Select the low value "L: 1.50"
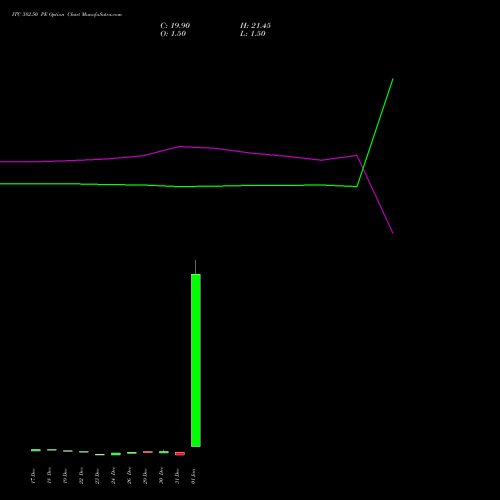500x500 pixels. pos(253,34)
